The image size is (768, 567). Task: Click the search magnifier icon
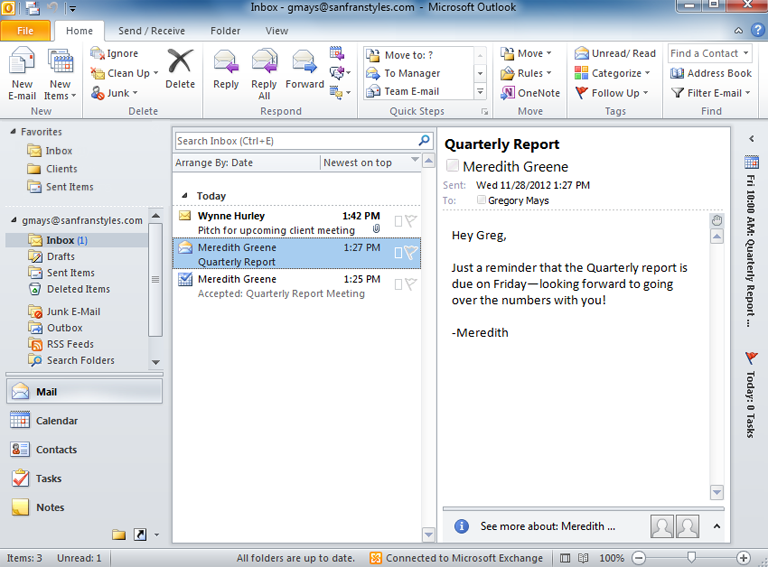[x=424, y=141]
